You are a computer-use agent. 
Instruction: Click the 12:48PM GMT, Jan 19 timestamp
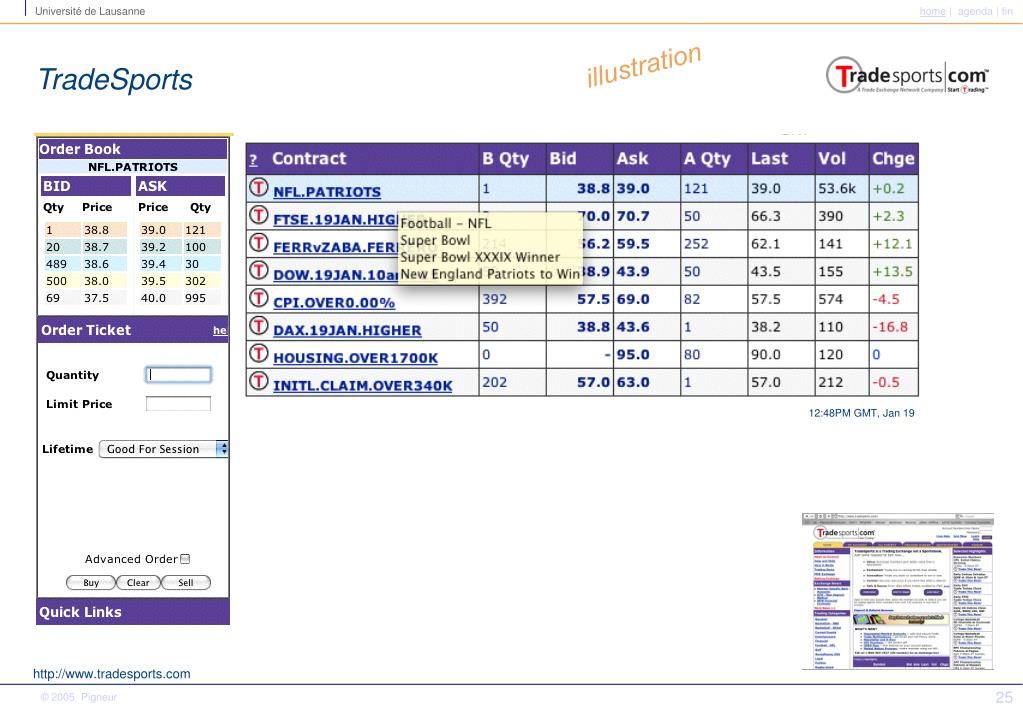click(861, 413)
